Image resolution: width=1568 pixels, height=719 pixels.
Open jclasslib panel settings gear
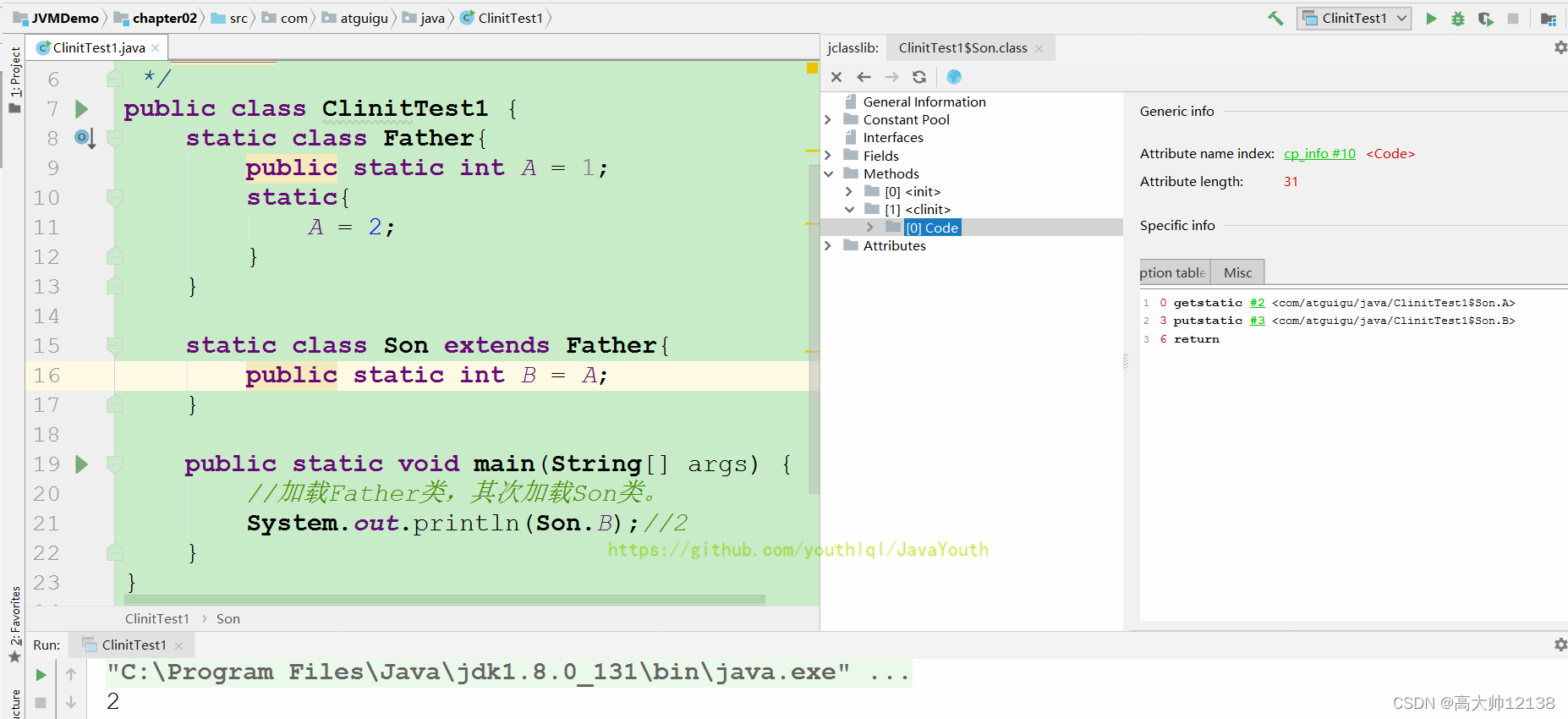pyautogui.click(x=1560, y=48)
